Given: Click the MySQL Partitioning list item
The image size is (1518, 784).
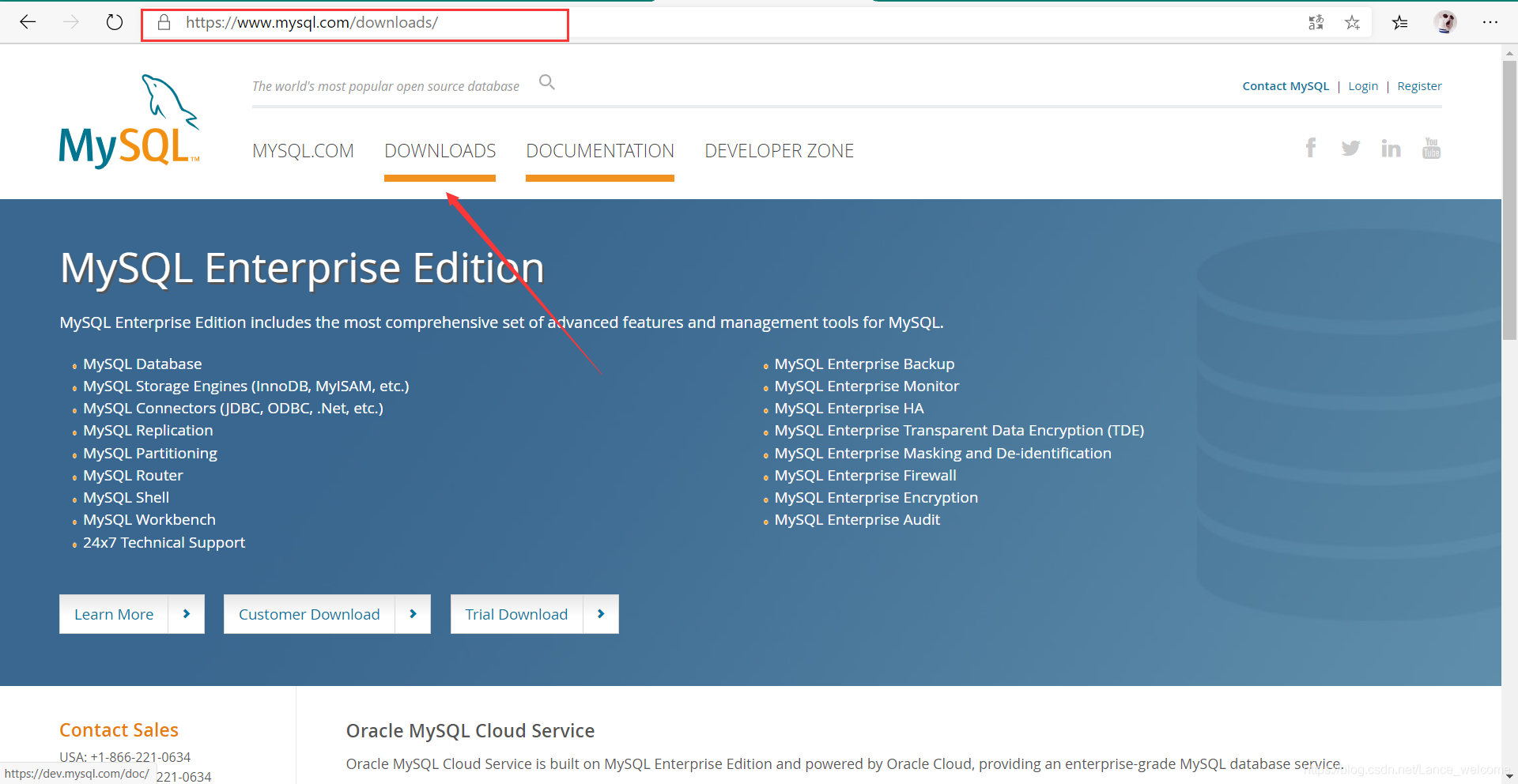Looking at the screenshot, I should pyautogui.click(x=150, y=454).
